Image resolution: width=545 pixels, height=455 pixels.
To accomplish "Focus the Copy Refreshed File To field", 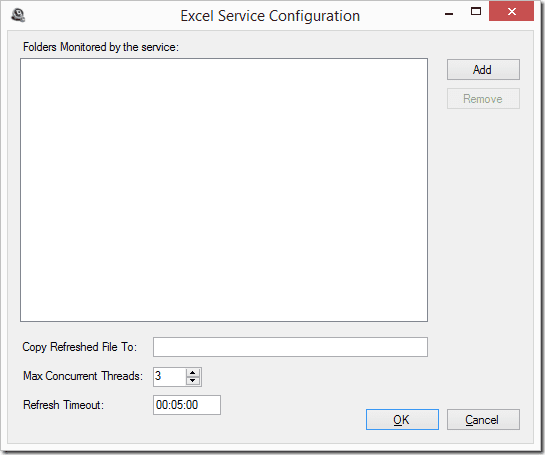I will pyautogui.click(x=290, y=347).
